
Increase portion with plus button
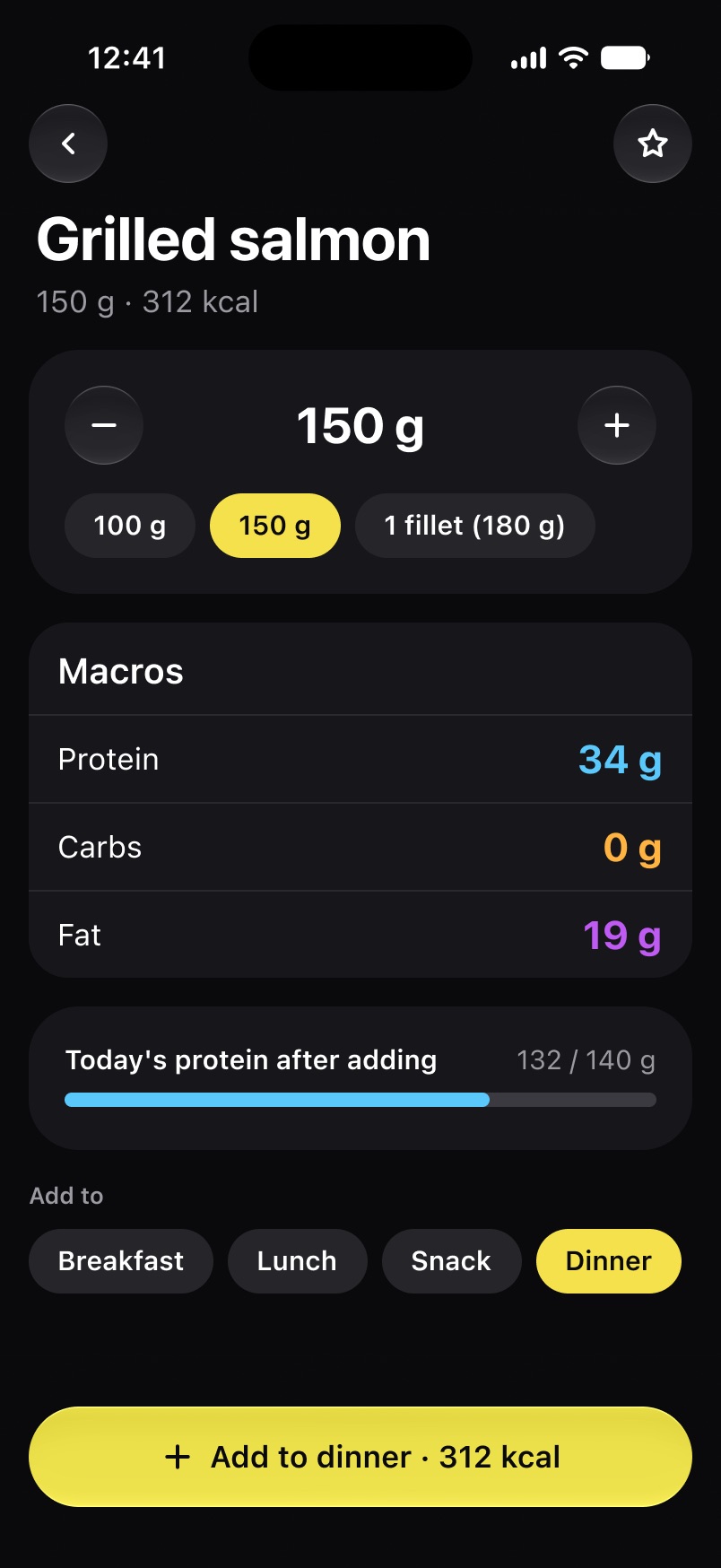[x=617, y=425]
